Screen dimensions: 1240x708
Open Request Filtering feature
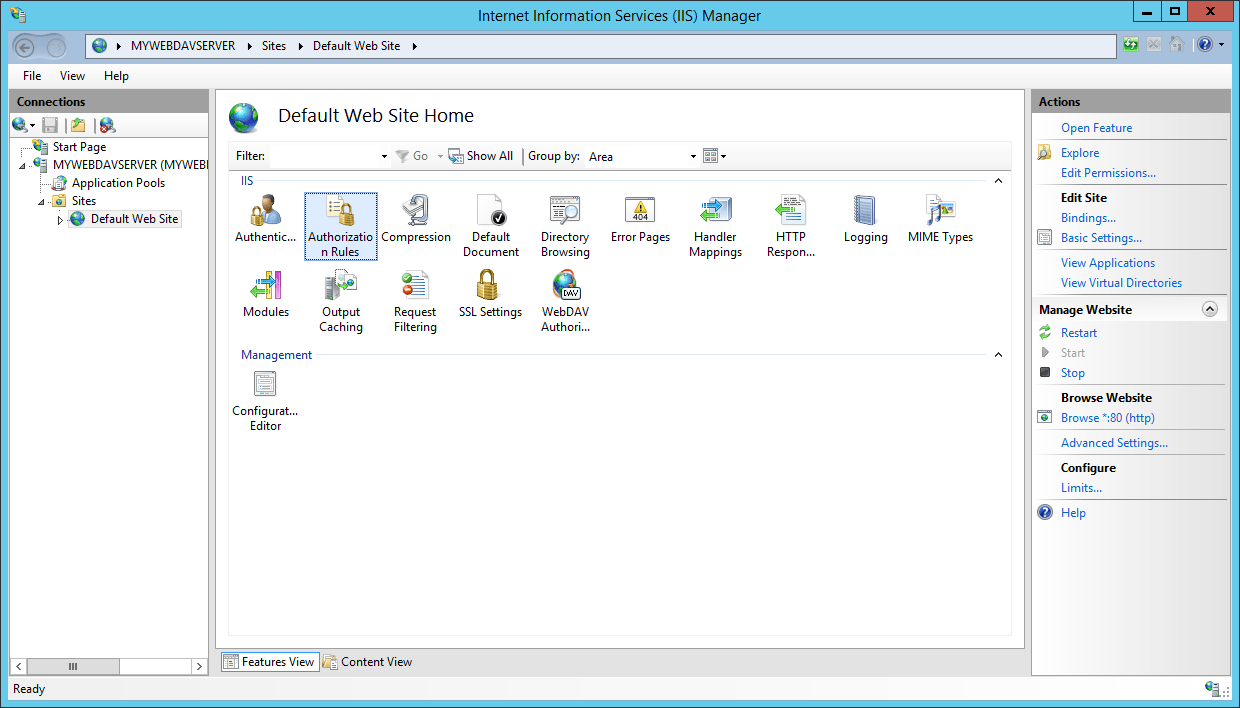tap(415, 301)
